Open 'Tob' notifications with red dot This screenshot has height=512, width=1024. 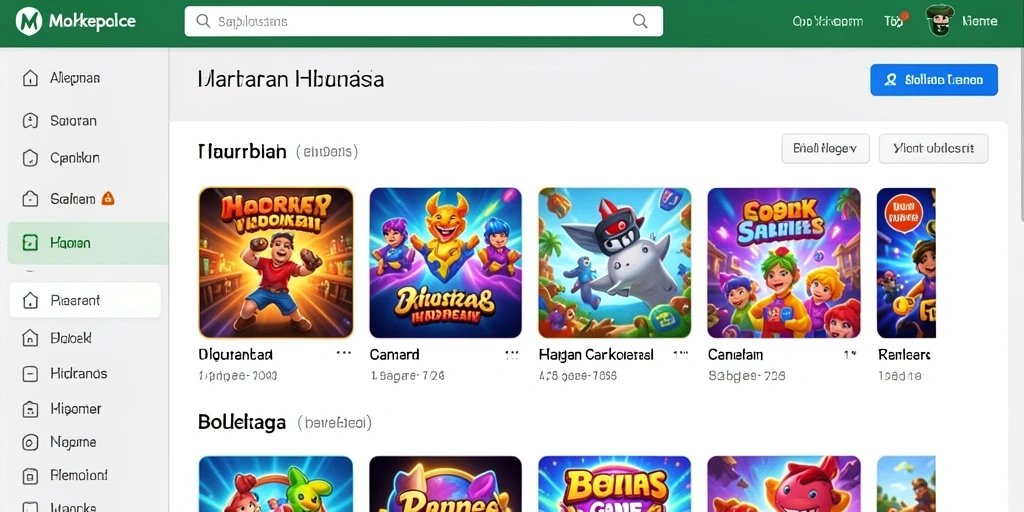(895, 21)
